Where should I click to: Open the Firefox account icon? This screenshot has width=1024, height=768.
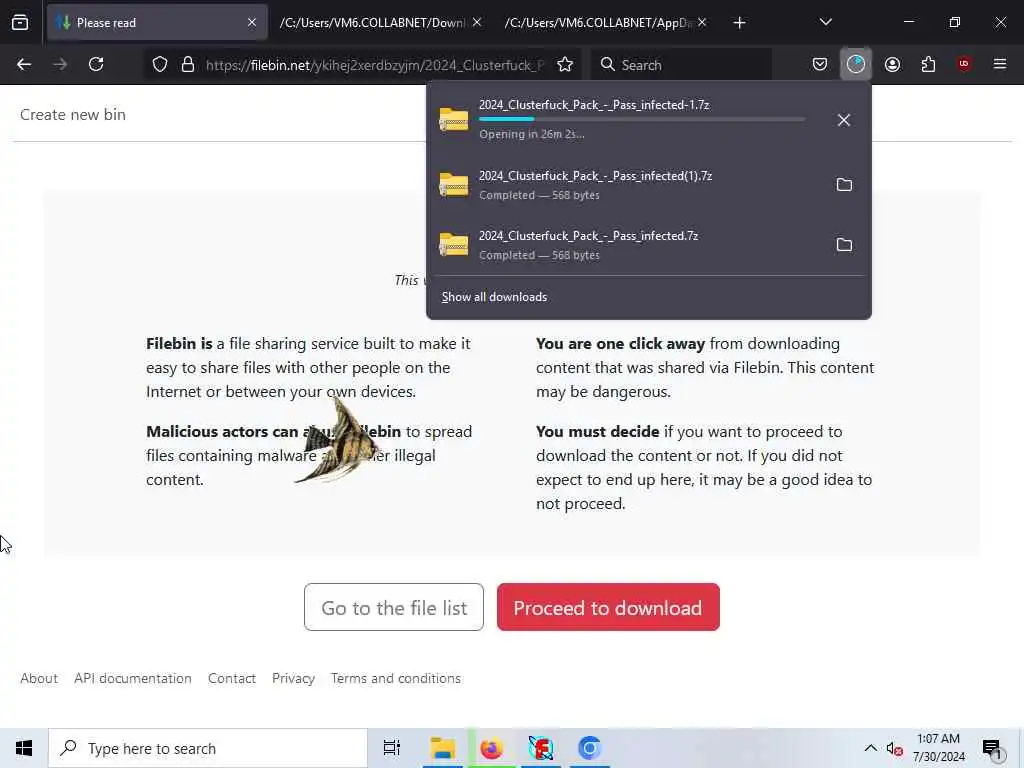[x=892, y=65]
